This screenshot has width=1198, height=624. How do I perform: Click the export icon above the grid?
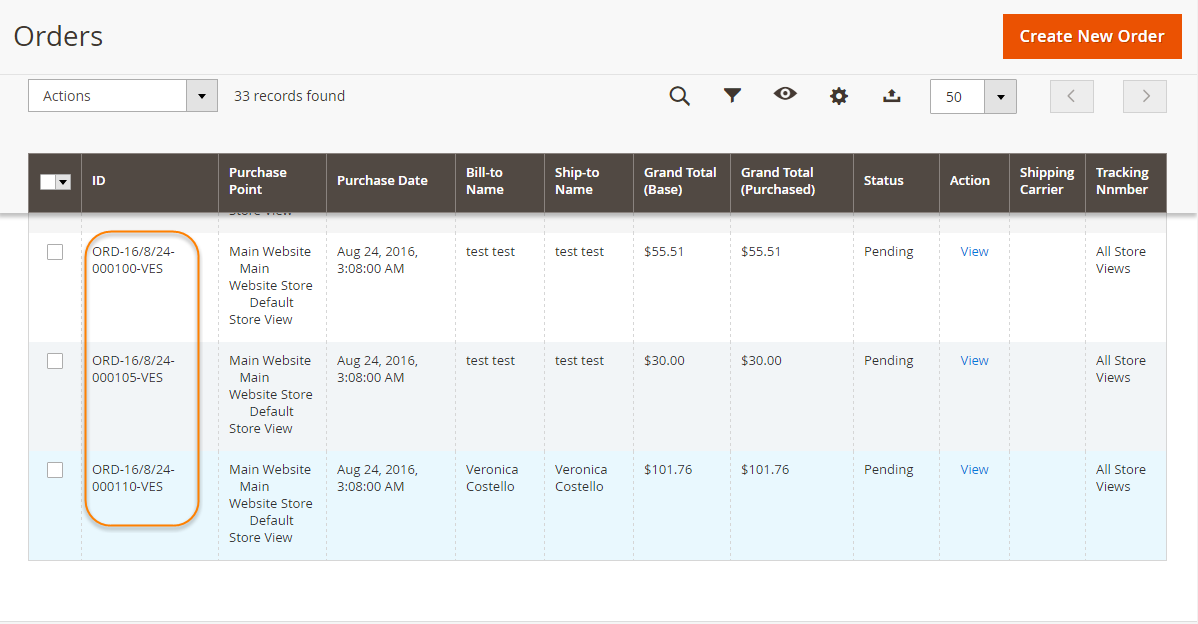(x=891, y=96)
